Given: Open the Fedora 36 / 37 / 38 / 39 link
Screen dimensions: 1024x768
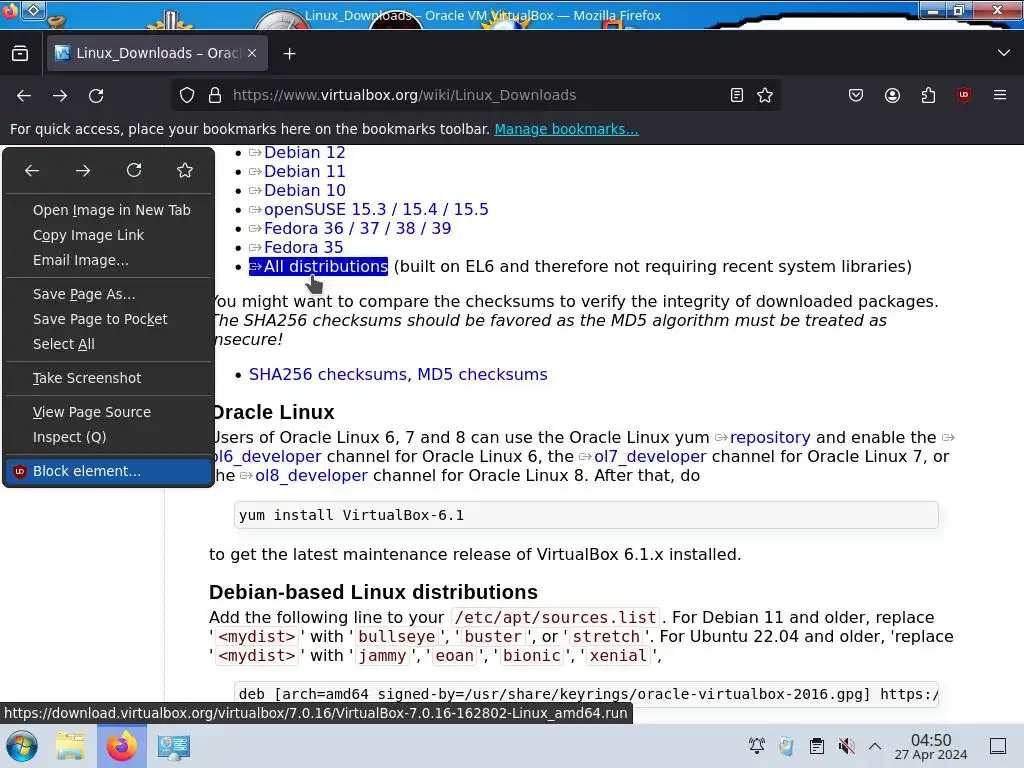Looking at the screenshot, I should [357, 228].
